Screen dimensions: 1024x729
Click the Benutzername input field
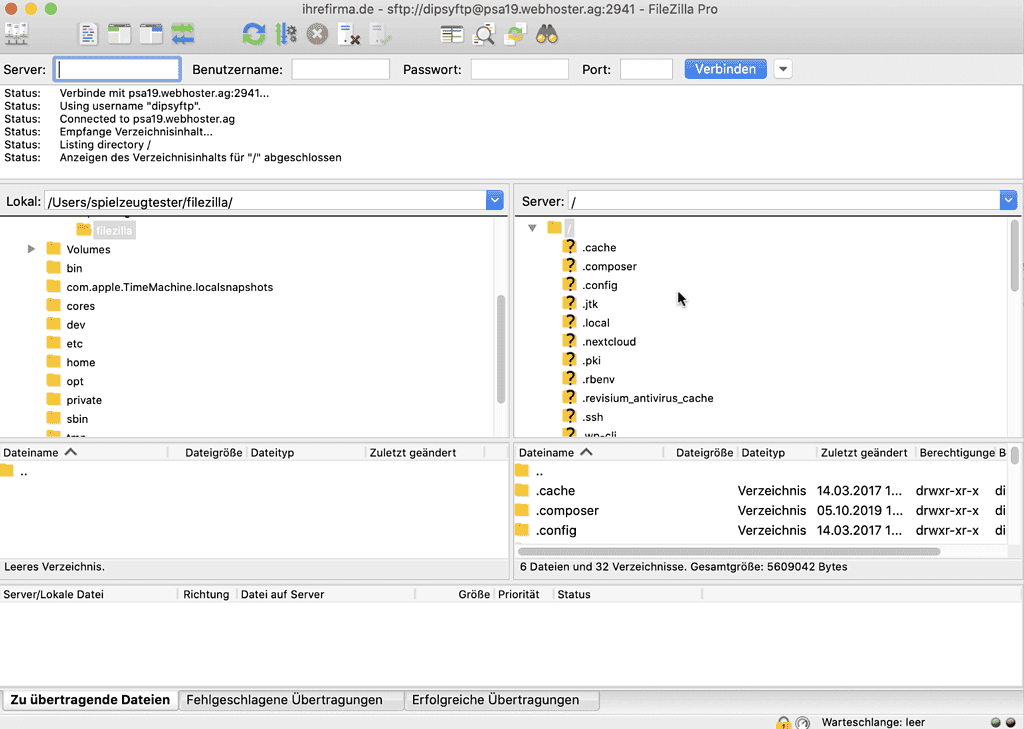click(340, 69)
